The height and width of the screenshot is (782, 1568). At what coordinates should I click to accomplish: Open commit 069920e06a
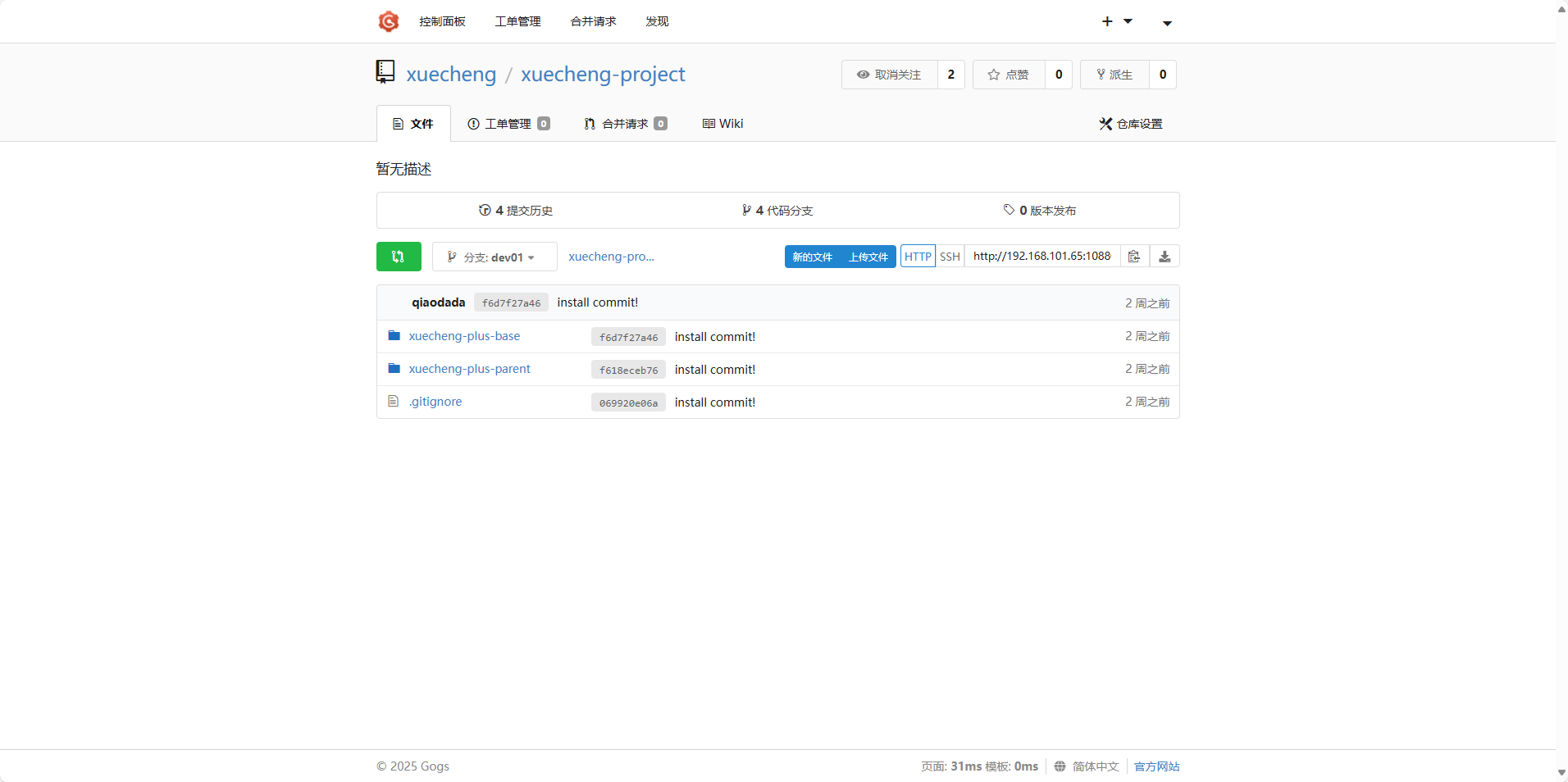628,402
